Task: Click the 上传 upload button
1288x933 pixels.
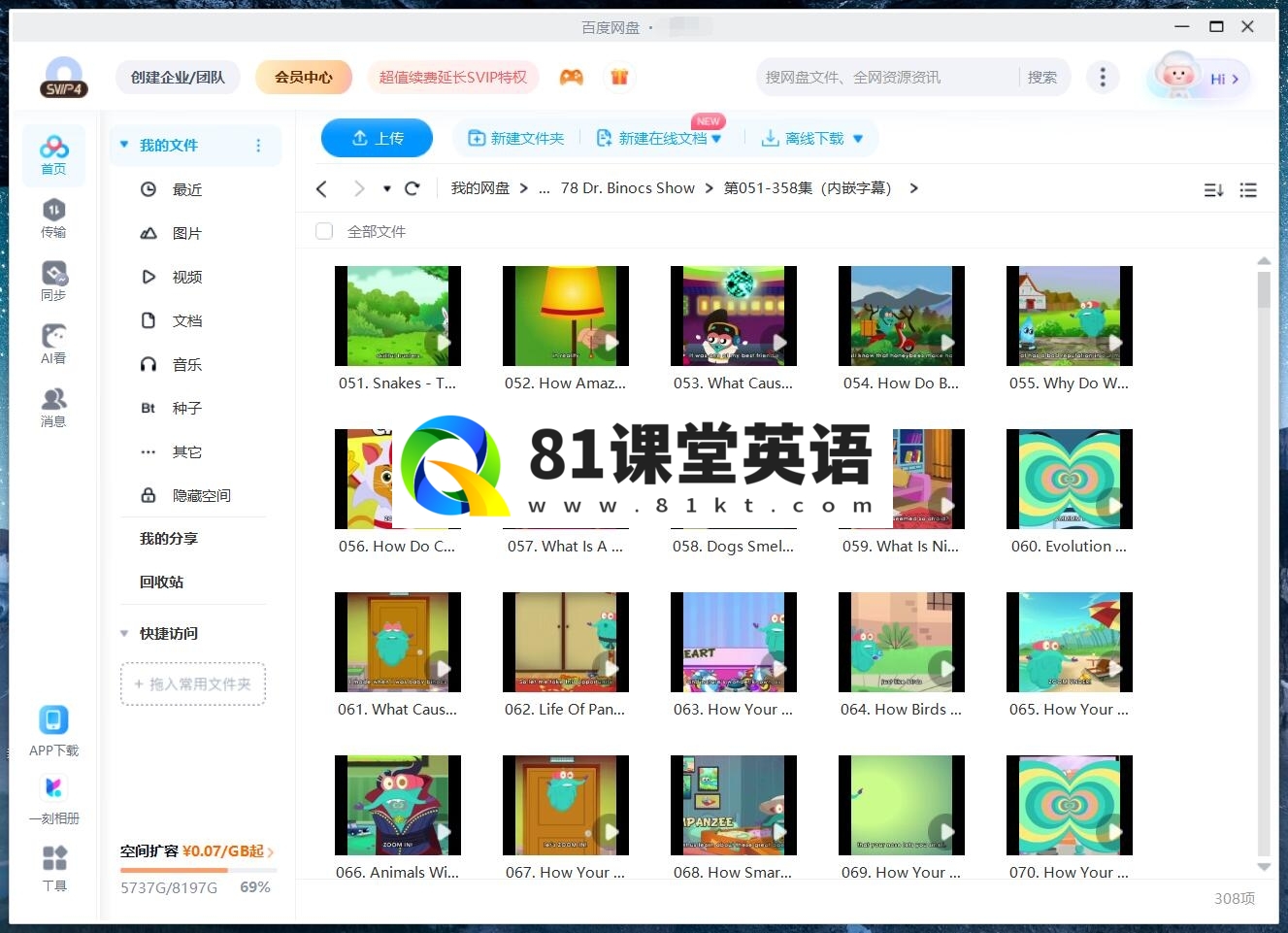Action: click(377, 139)
